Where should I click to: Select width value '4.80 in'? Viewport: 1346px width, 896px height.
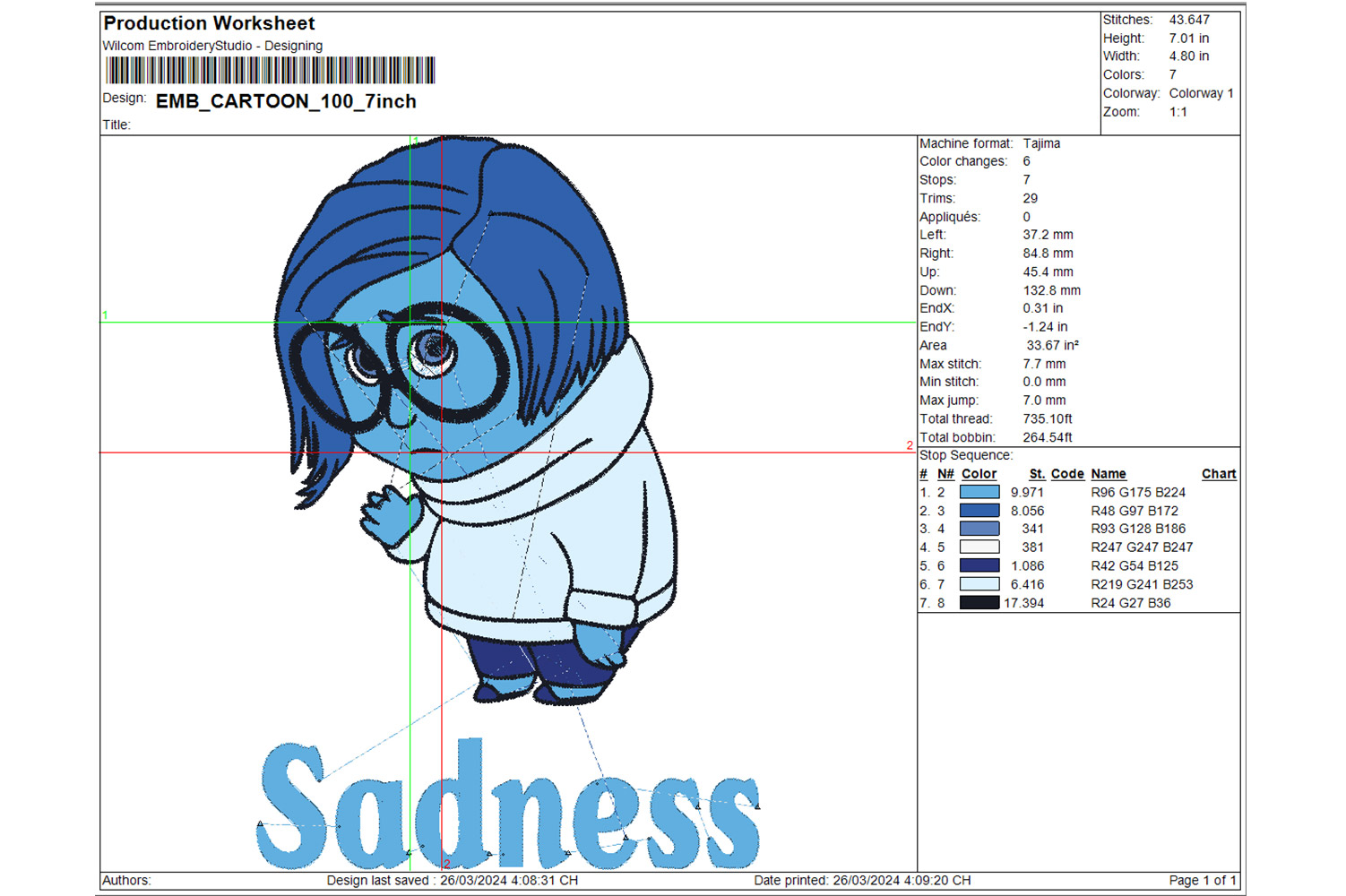[1188, 56]
